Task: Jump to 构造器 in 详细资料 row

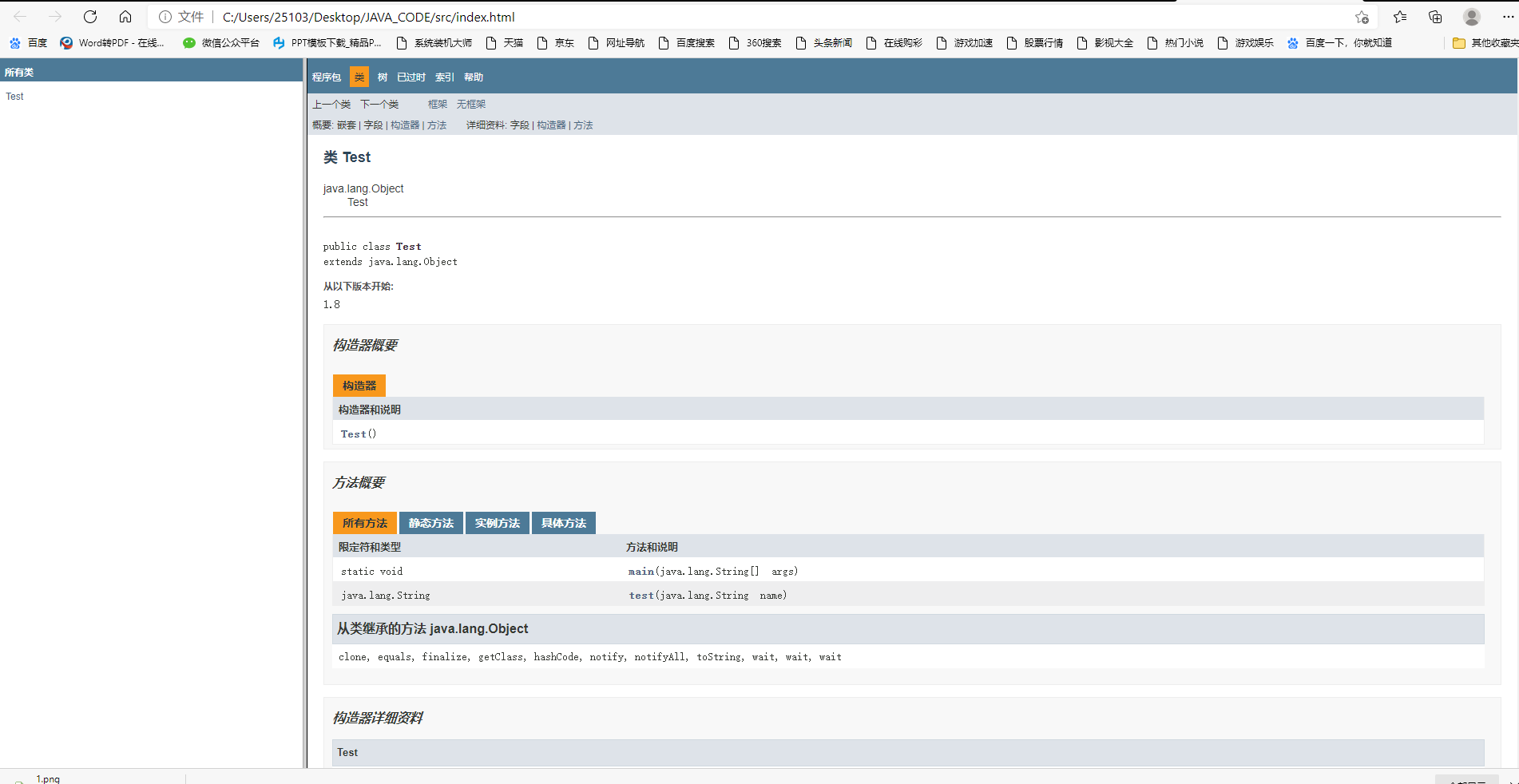Action: pyautogui.click(x=551, y=125)
